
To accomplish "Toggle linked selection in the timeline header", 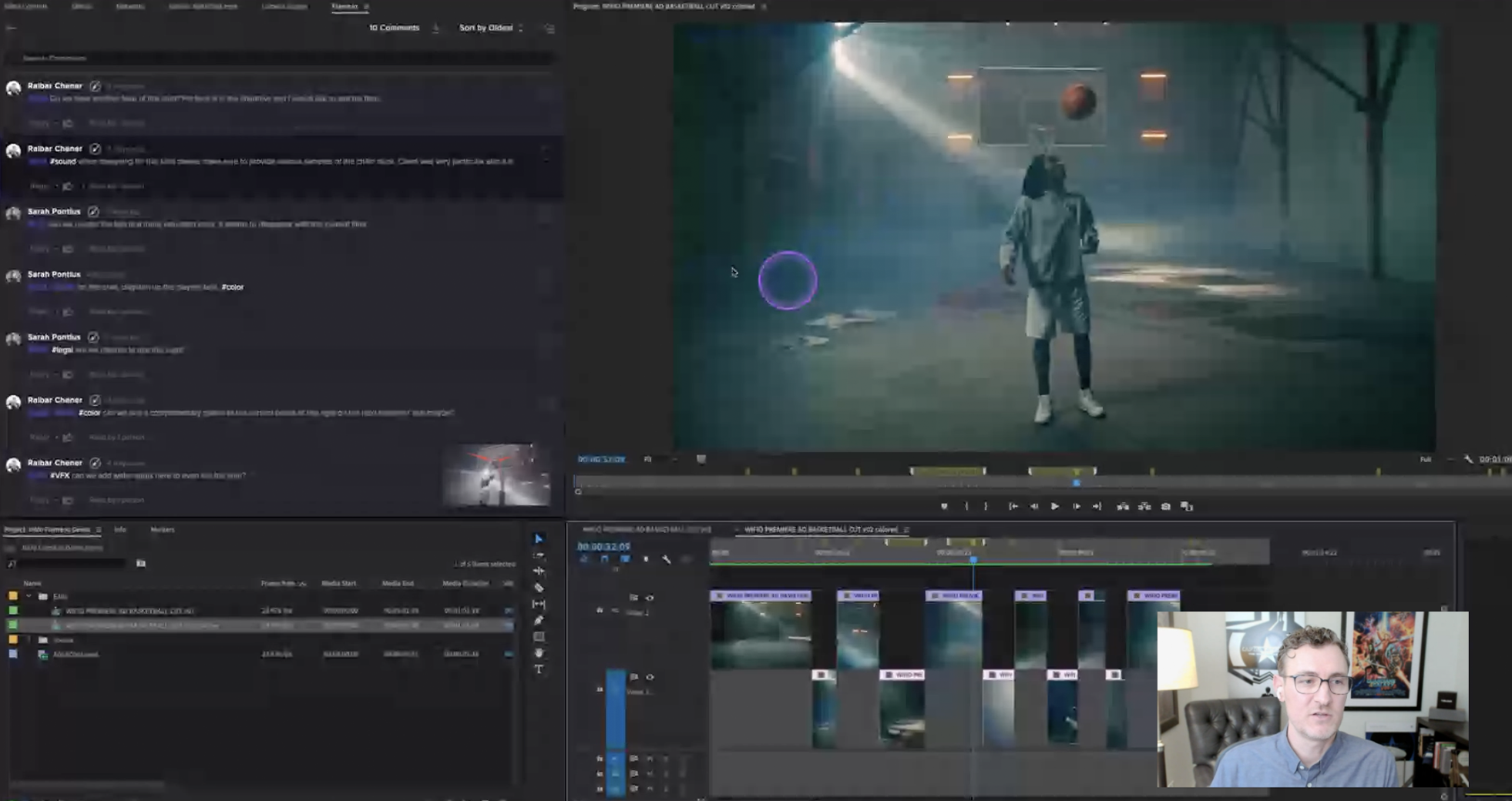I will click(624, 560).
